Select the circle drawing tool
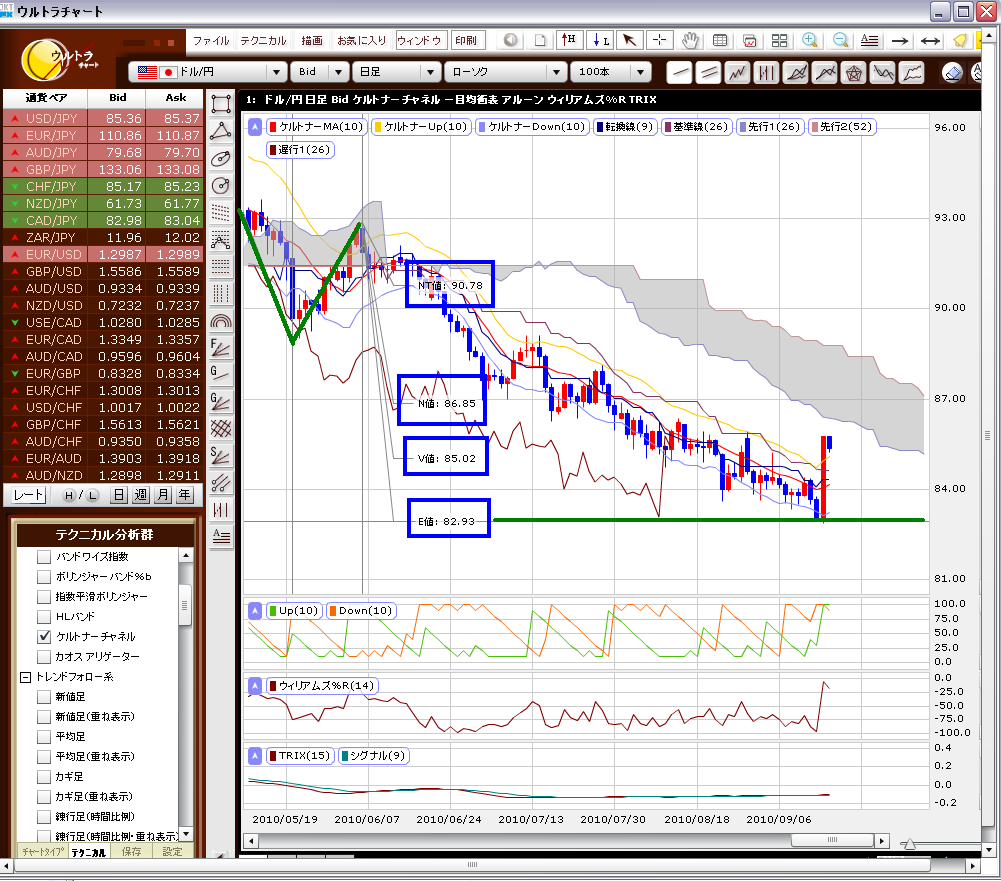 click(221, 186)
